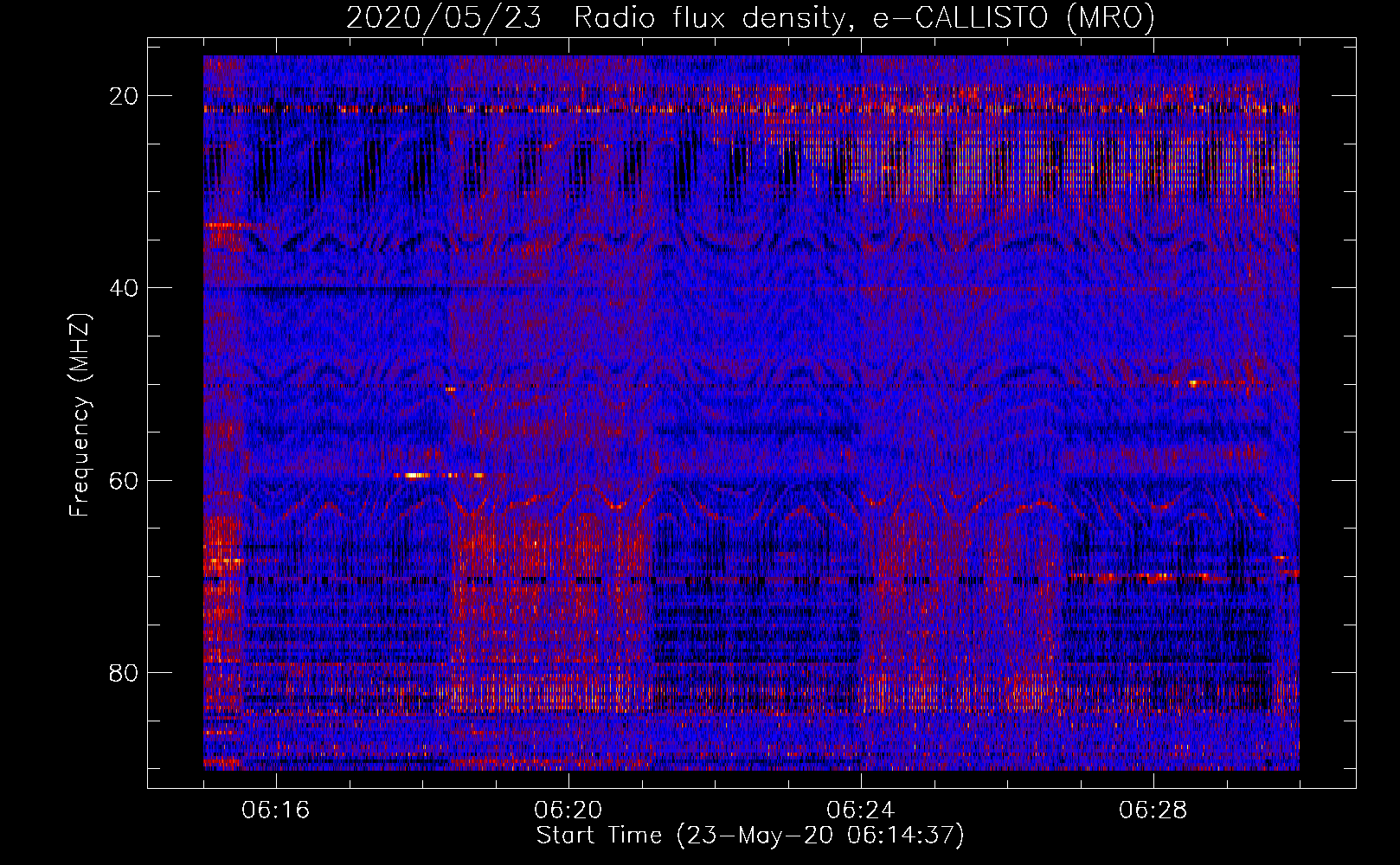Select the 06:20 time tick label

(568, 811)
